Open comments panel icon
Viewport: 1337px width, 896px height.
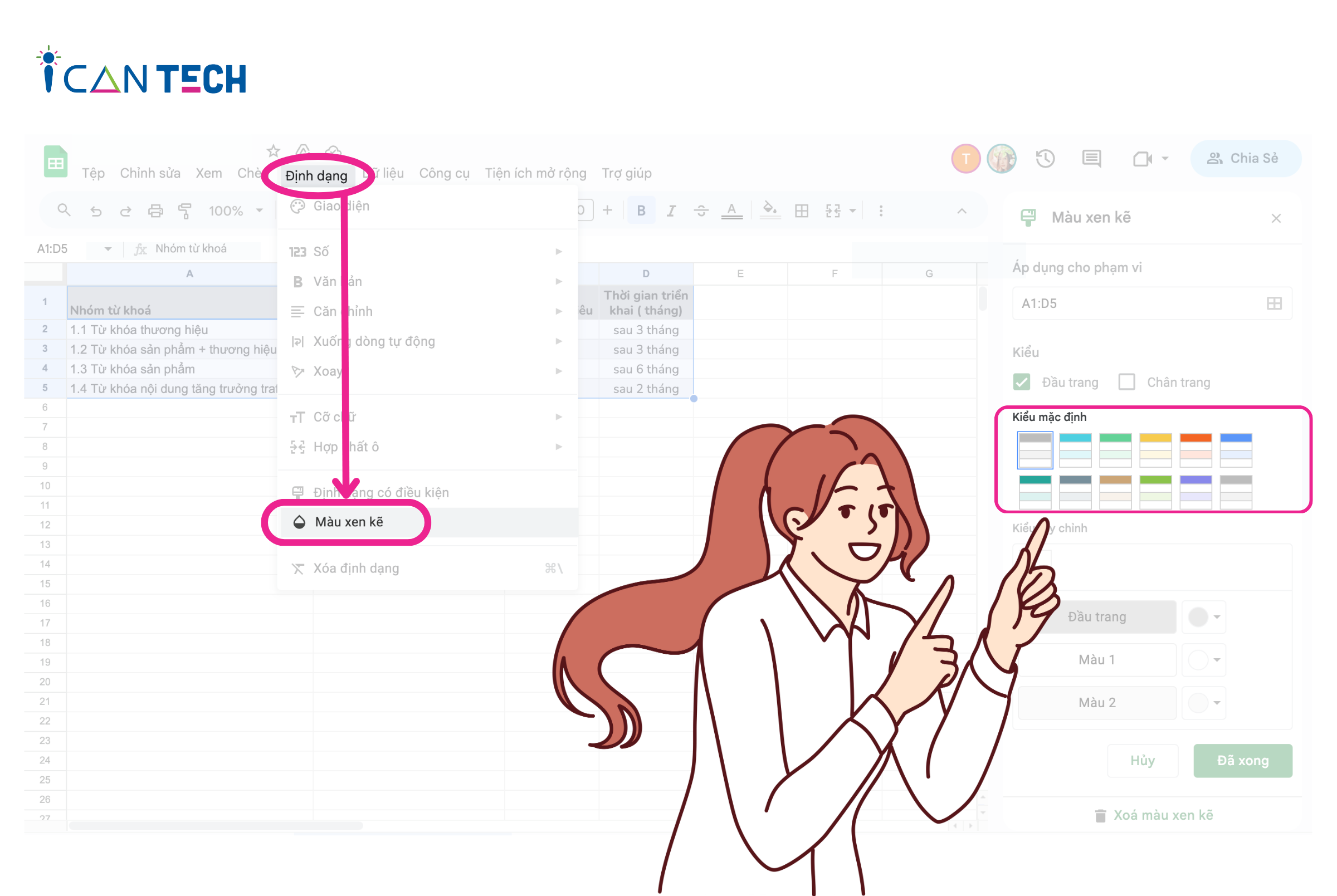(1091, 158)
